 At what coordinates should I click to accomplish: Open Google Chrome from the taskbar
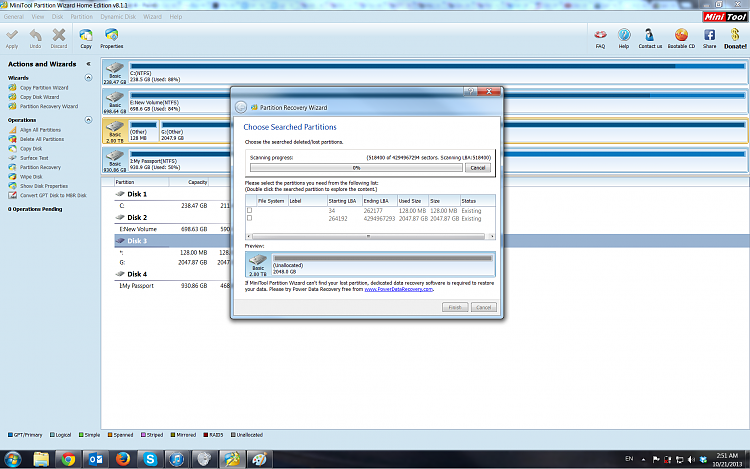coord(68,459)
